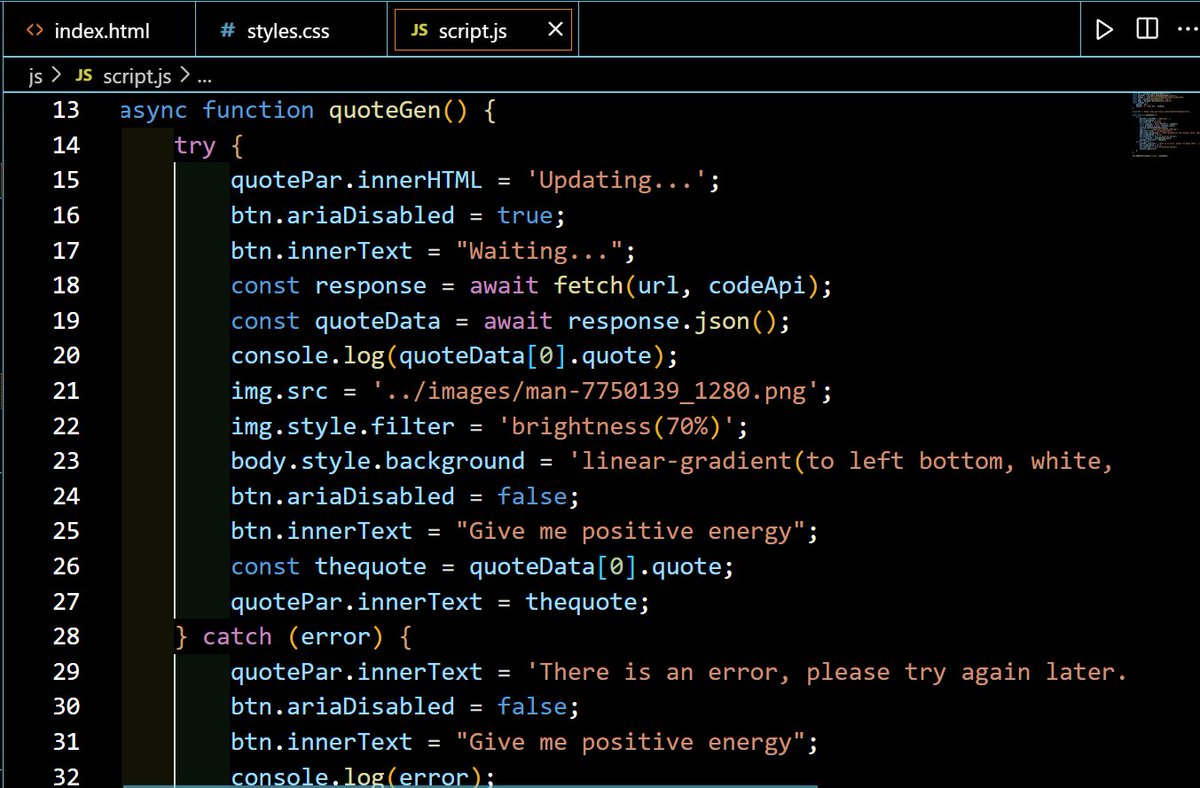Click console.log on line 20
This screenshot has width=1200, height=788.
pyautogui.click(x=307, y=355)
